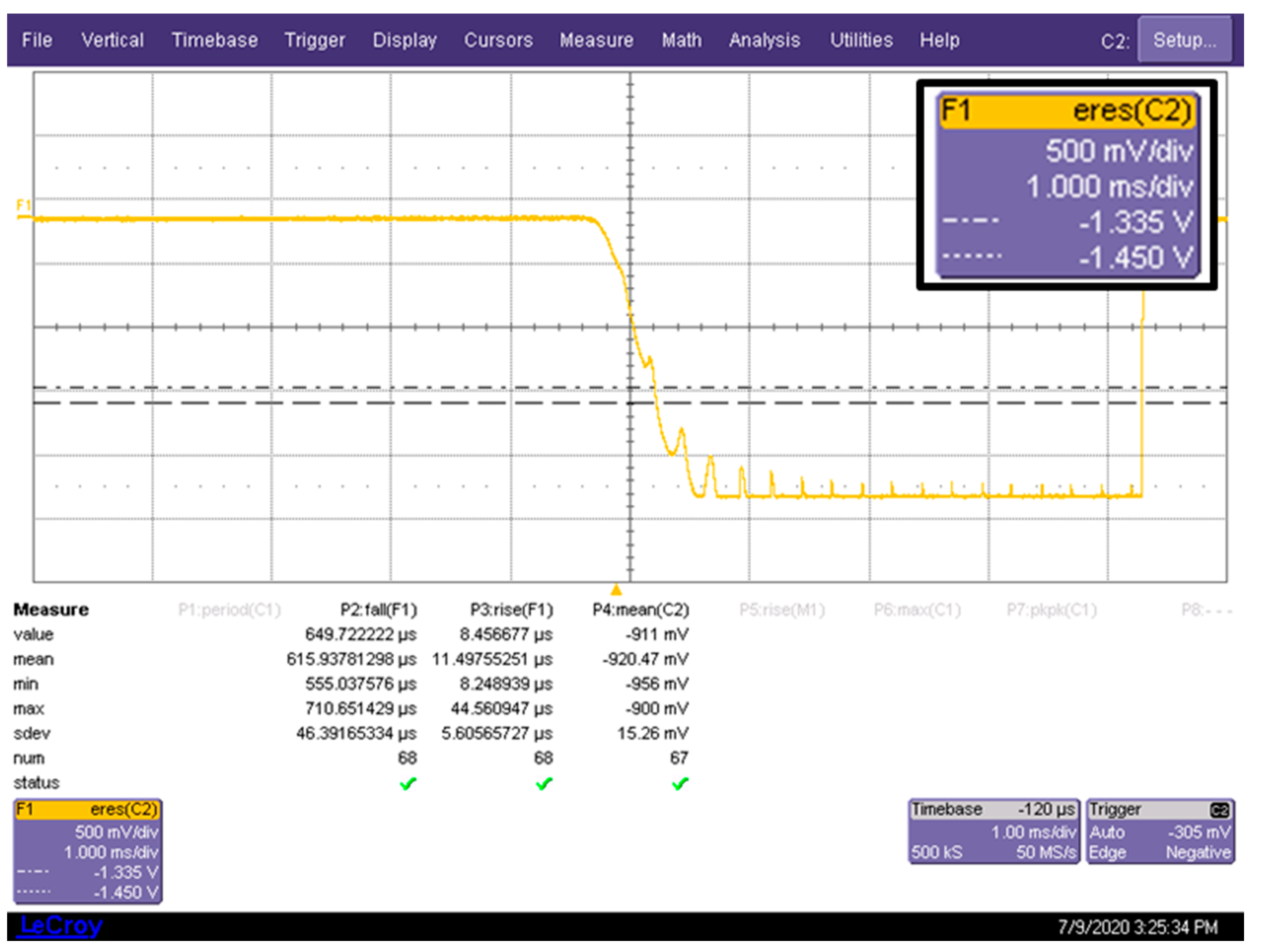Open the Analysis menu
Image resolution: width=1263 pixels, height=952 pixels.
tap(764, 41)
